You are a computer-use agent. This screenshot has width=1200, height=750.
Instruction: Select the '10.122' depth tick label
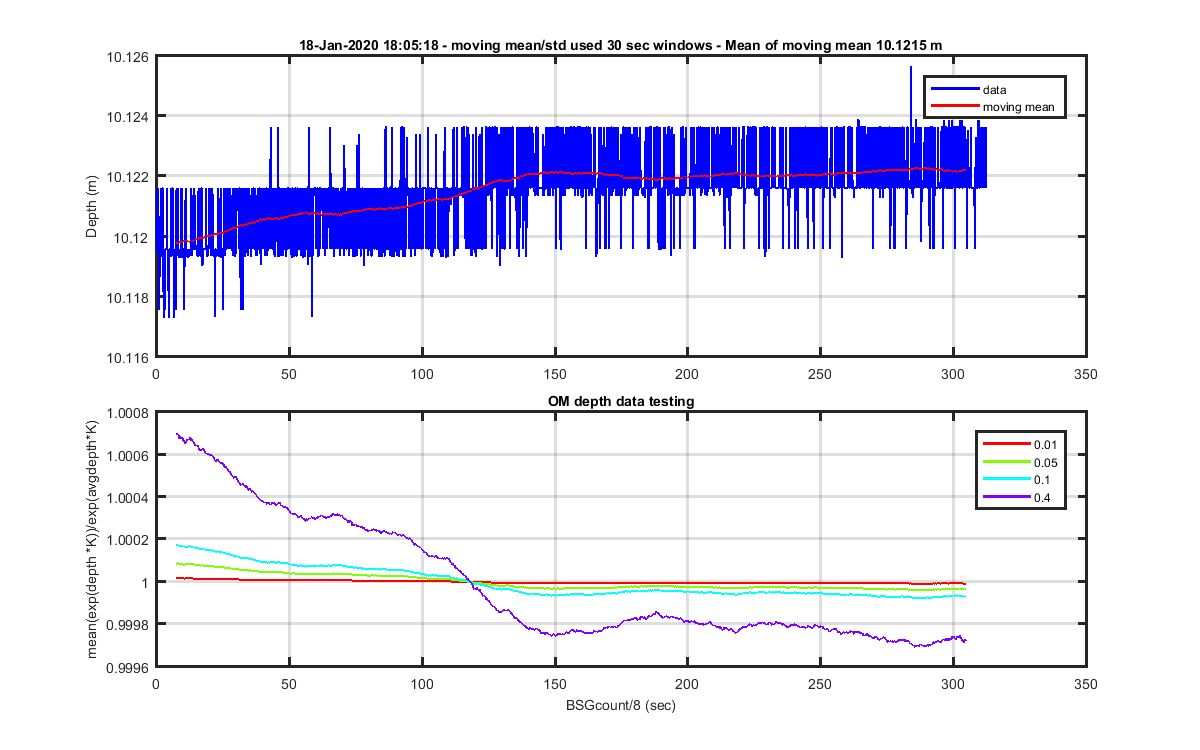(x=128, y=177)
